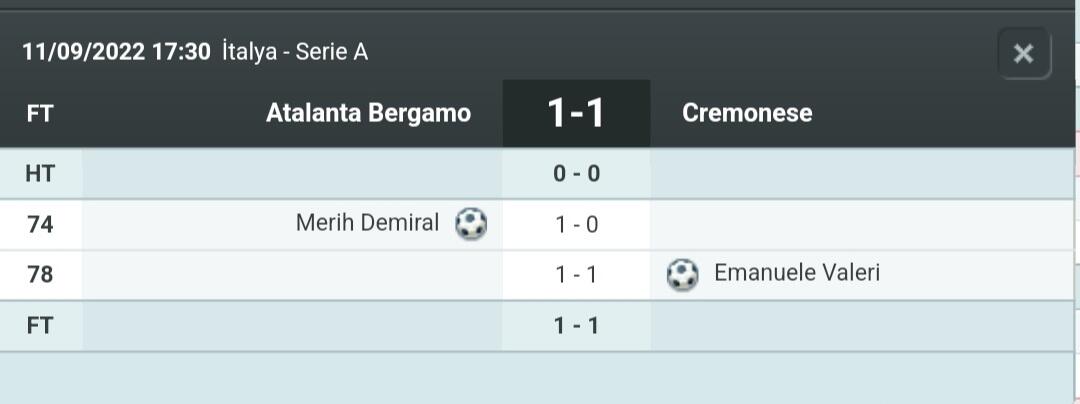Select the HT row label
Image resolution: width=1080 pixels, height=404 pixels.
pos(40,174)
